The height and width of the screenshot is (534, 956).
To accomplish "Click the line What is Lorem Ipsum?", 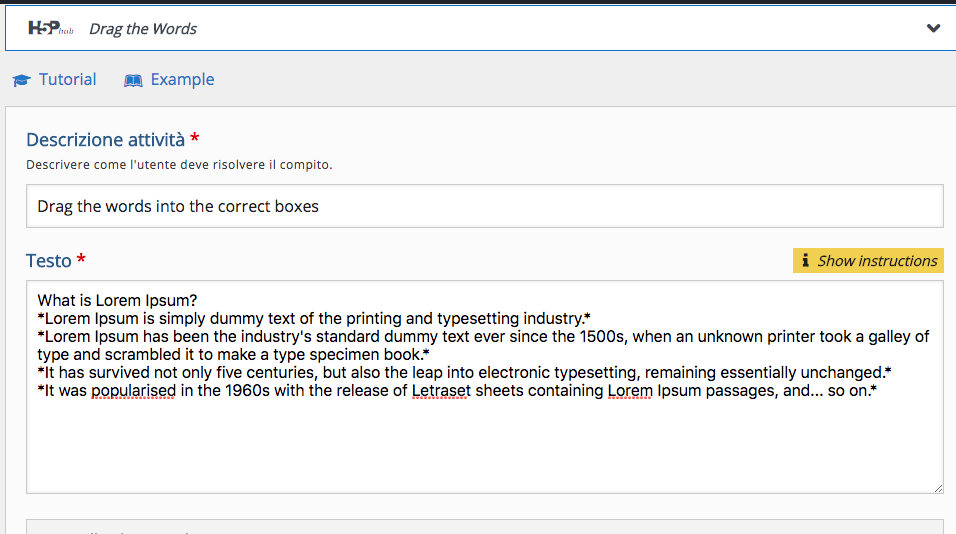I will [117, 301].
